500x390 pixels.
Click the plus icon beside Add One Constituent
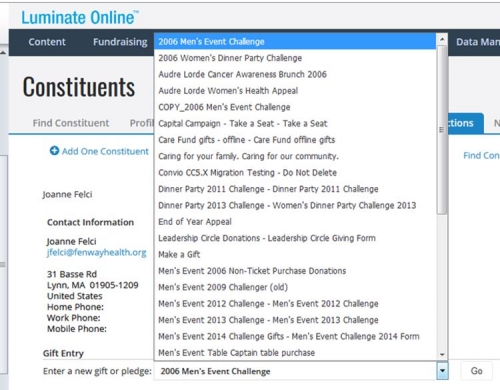click(54, 151)
